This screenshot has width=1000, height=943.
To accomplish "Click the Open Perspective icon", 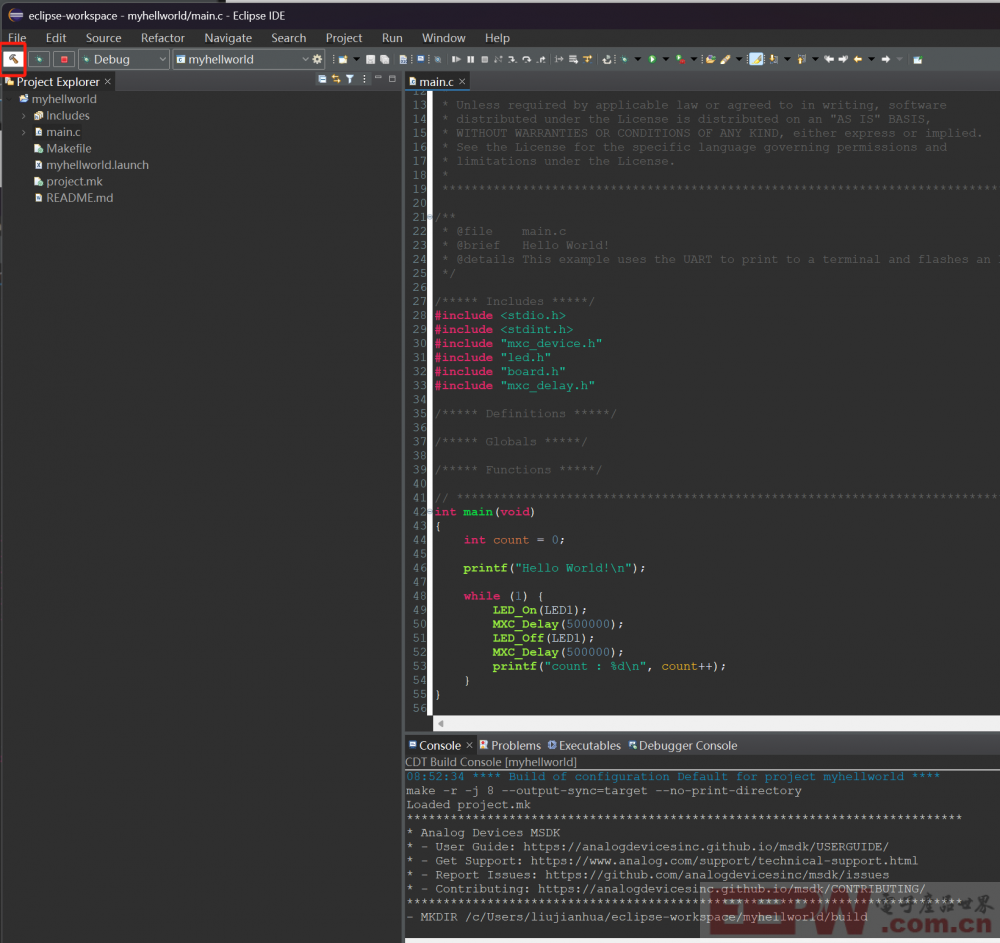I will [x=918, y=59].
